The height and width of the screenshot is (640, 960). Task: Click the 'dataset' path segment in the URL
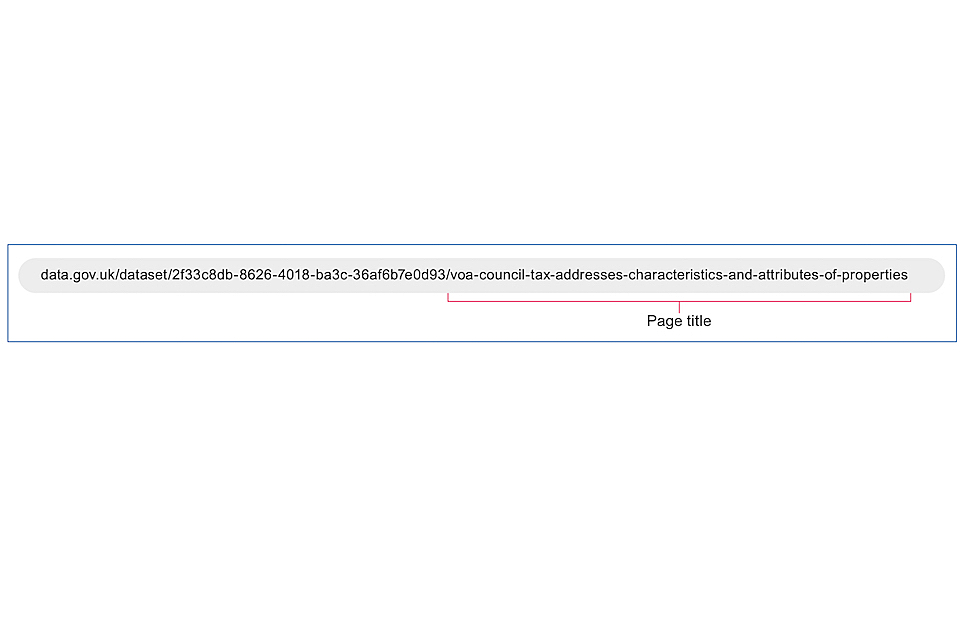point(143,275)
